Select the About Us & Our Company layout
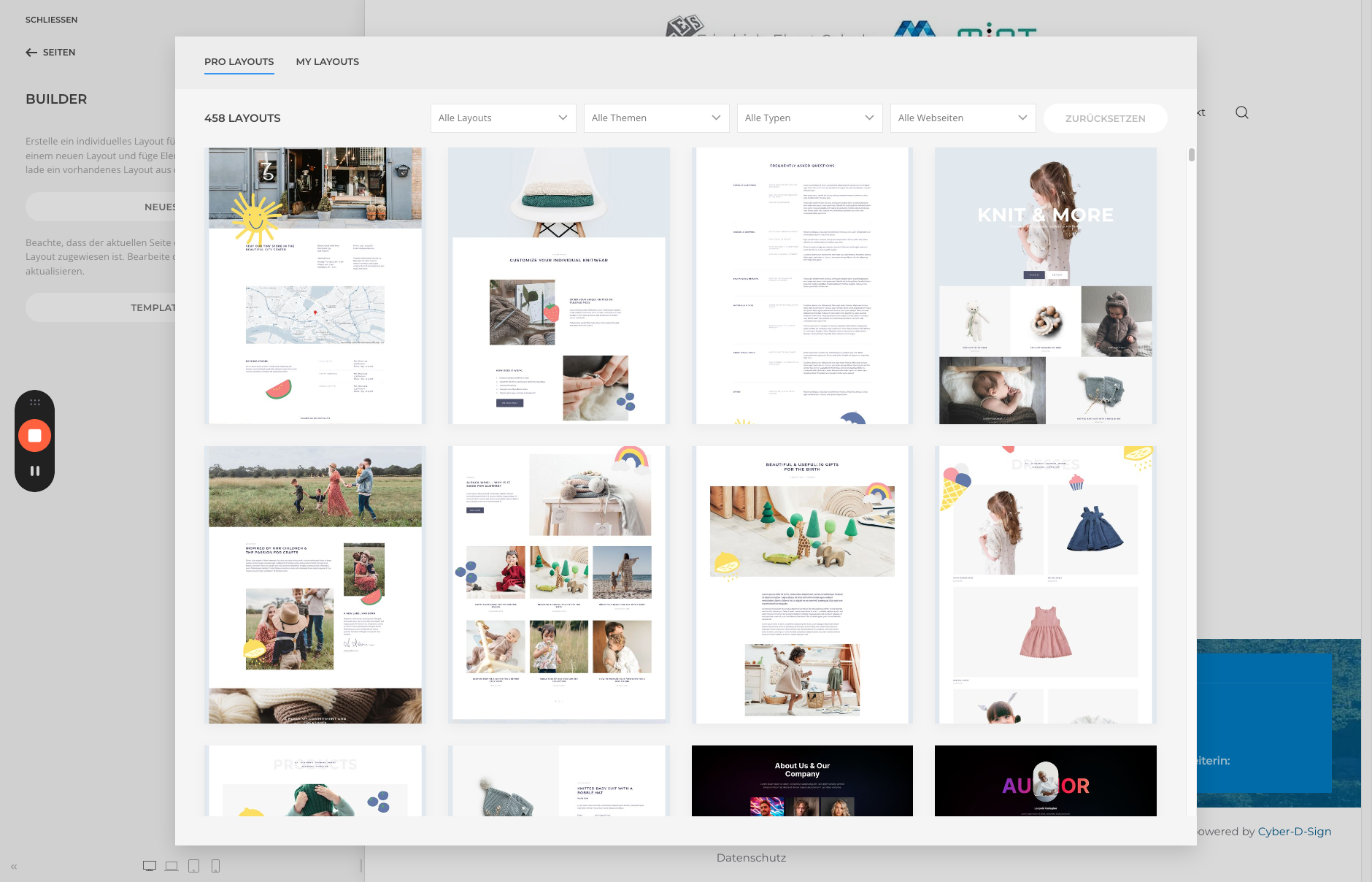The height and width of the screenshot is (882, 1372). click(x=802, y=781)
